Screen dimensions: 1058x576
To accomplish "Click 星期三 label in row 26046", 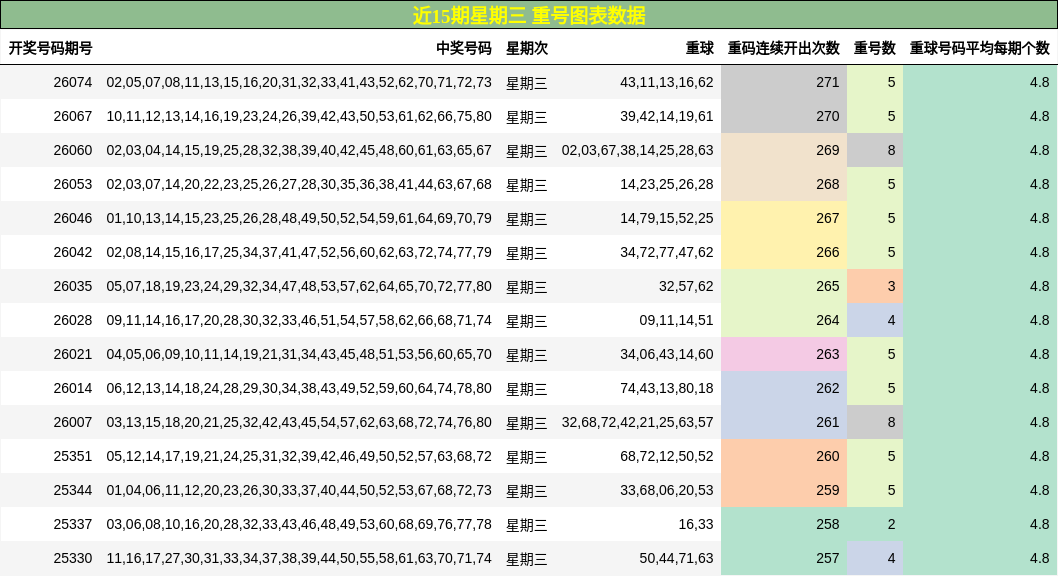I will point(524,219).
